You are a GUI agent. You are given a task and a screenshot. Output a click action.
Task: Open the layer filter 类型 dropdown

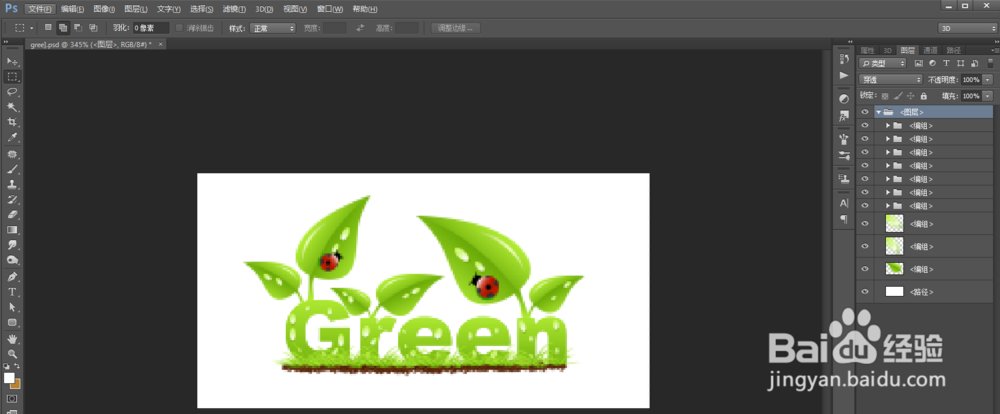point(883,63)
